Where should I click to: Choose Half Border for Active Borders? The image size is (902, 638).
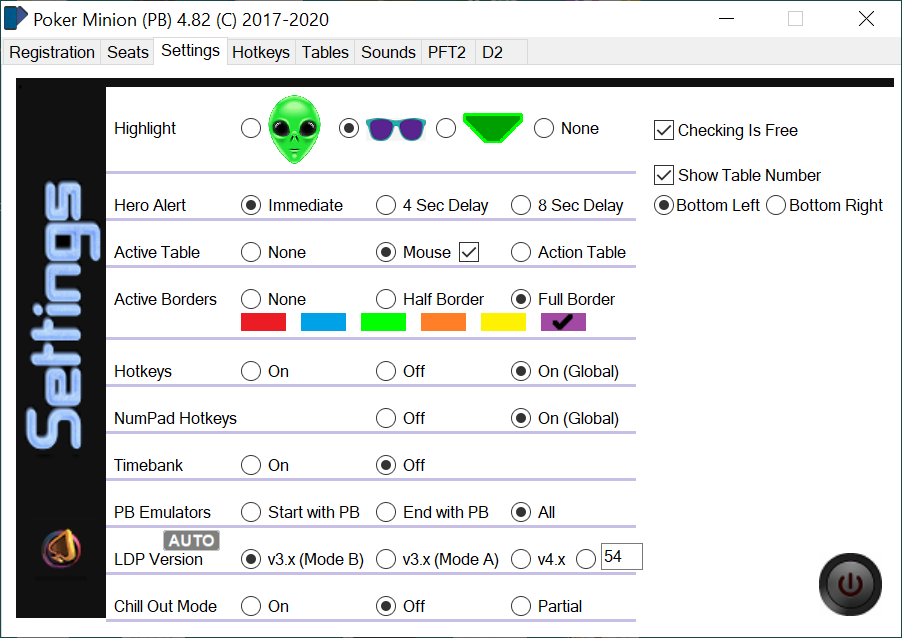coord(385,299)
